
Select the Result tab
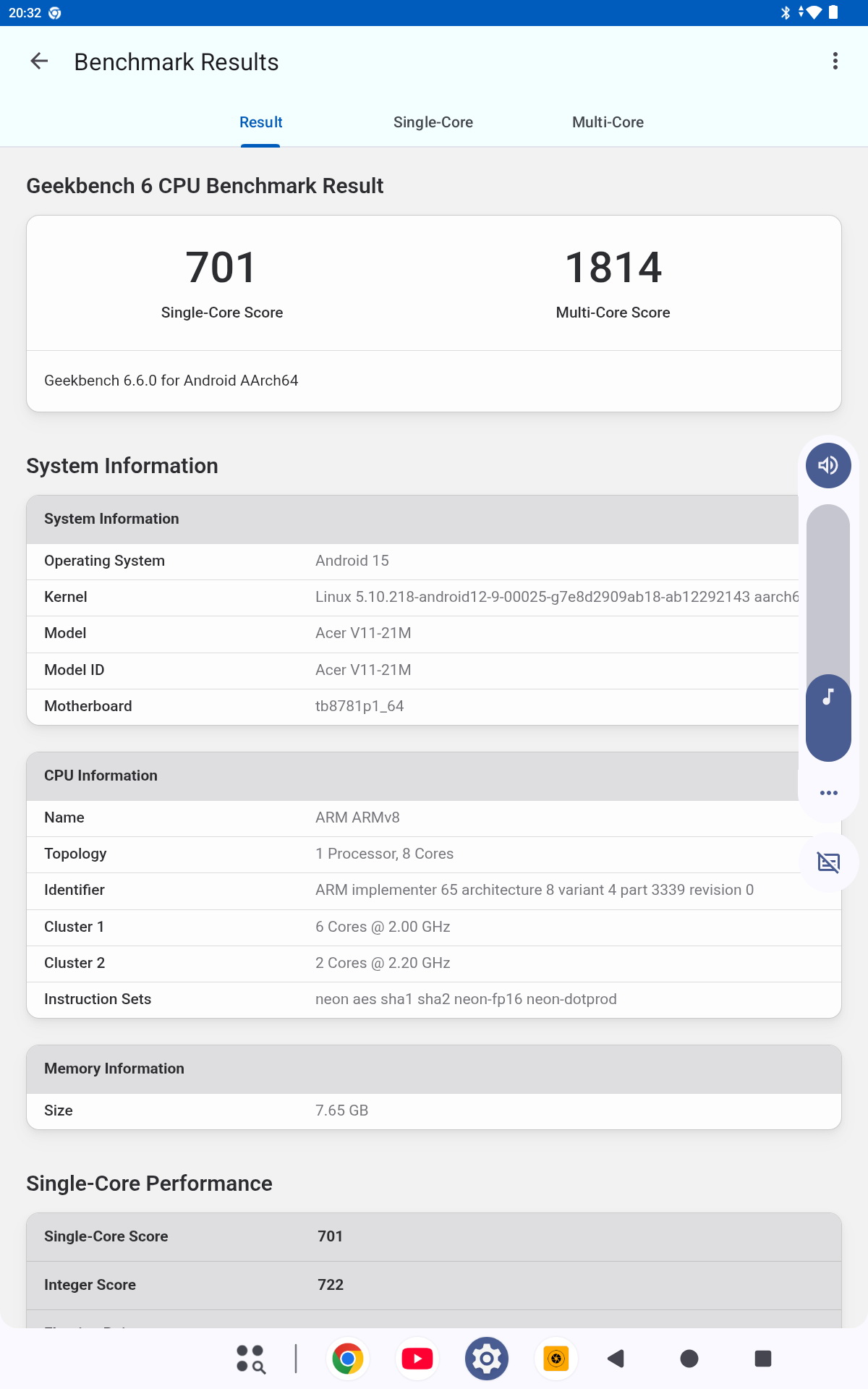[x=260, y=122]
